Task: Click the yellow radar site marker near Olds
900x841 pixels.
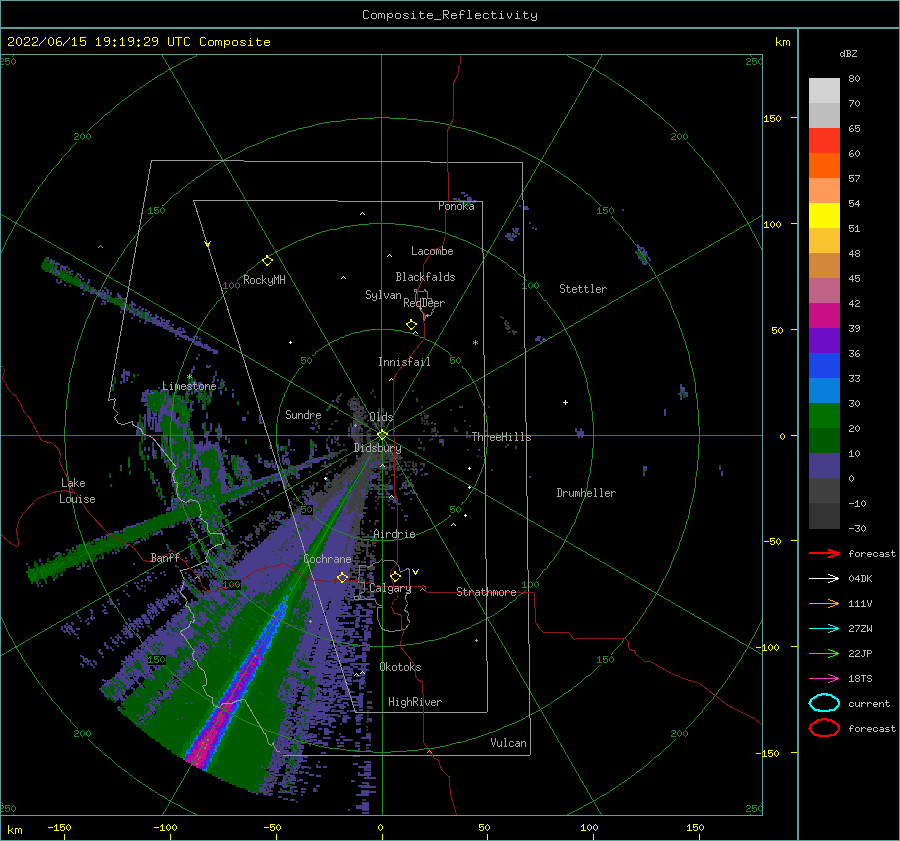Action: coord(382,435)
